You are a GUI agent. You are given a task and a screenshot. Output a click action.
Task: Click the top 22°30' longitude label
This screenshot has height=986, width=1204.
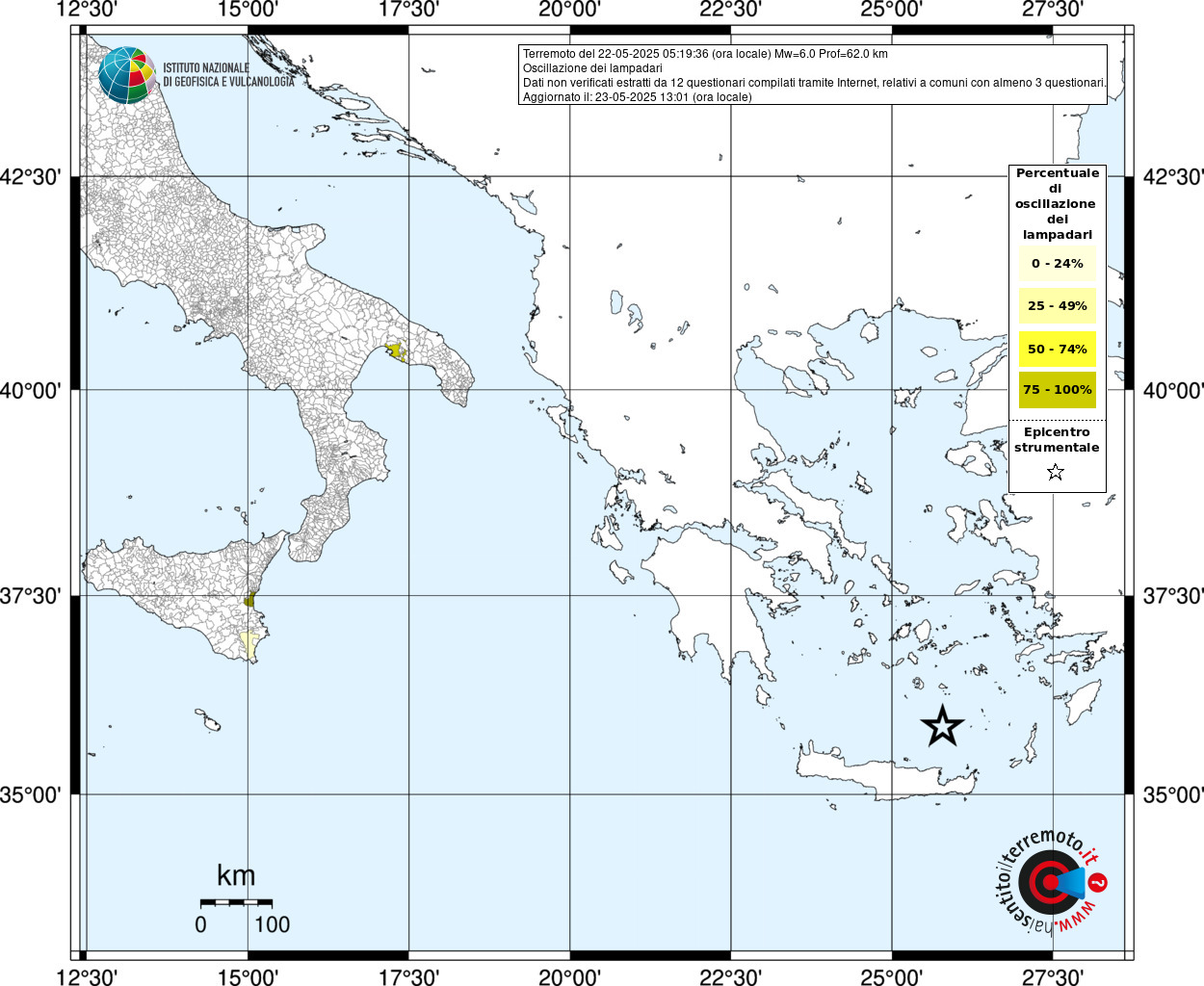point(730,10)
